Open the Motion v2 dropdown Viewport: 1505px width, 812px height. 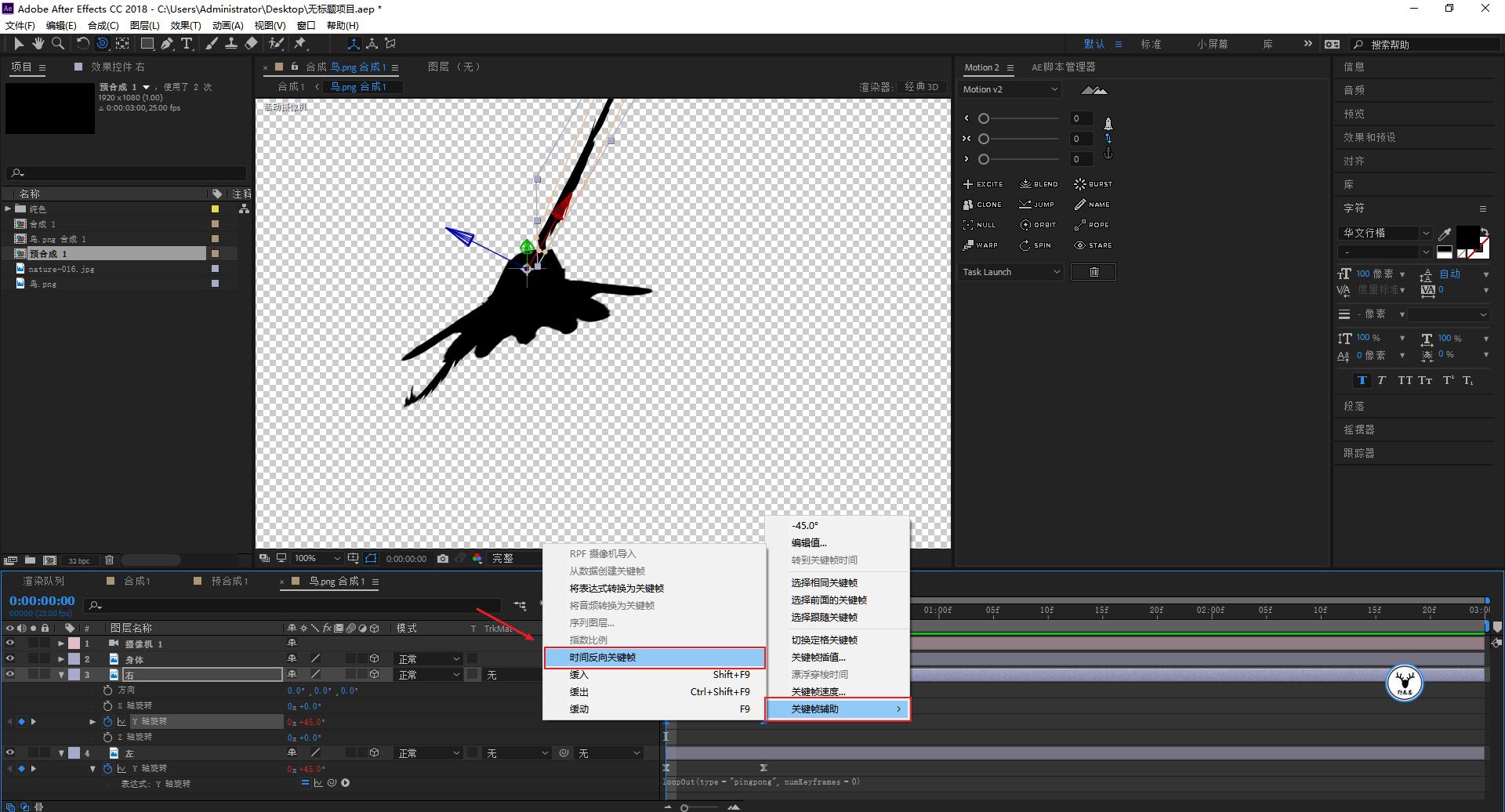(x=1010, y=89)
